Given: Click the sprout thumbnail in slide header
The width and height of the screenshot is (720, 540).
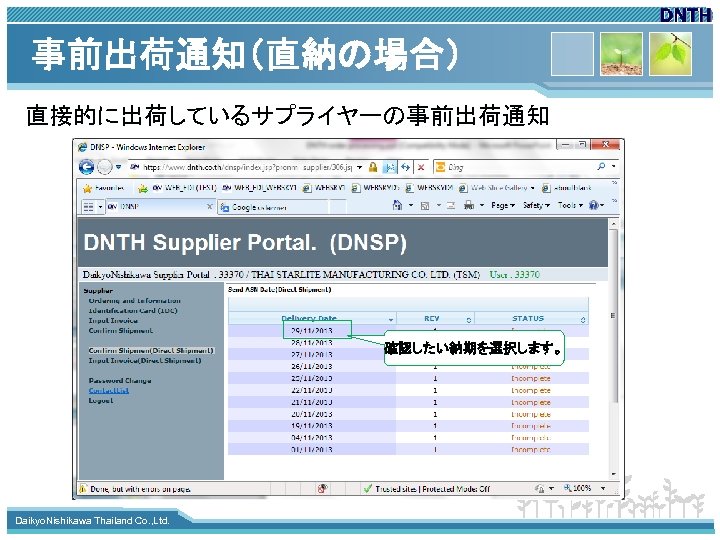Looking at the screenshot, I should point(621,54).
